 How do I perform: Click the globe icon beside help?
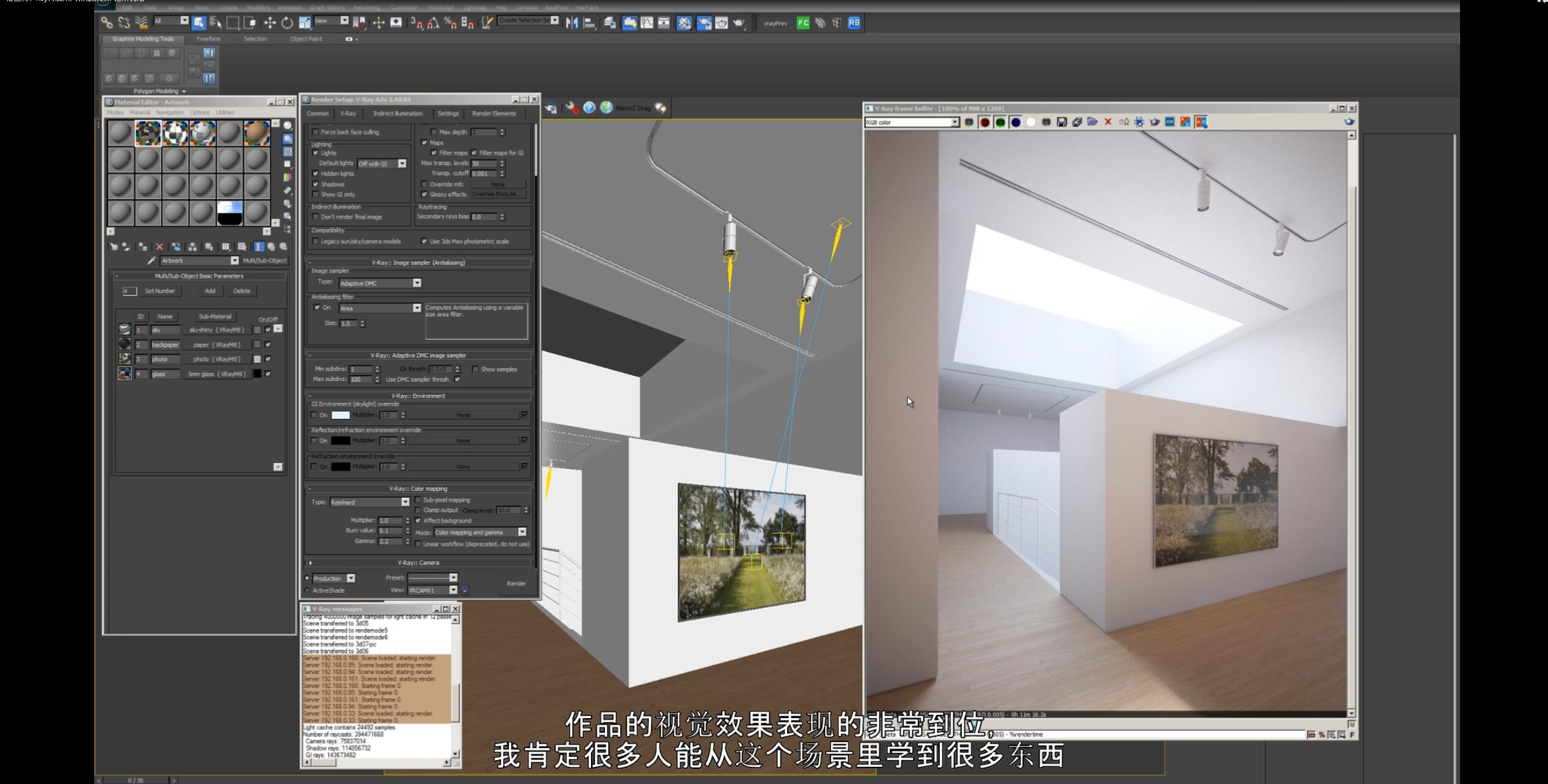[606, 108]
